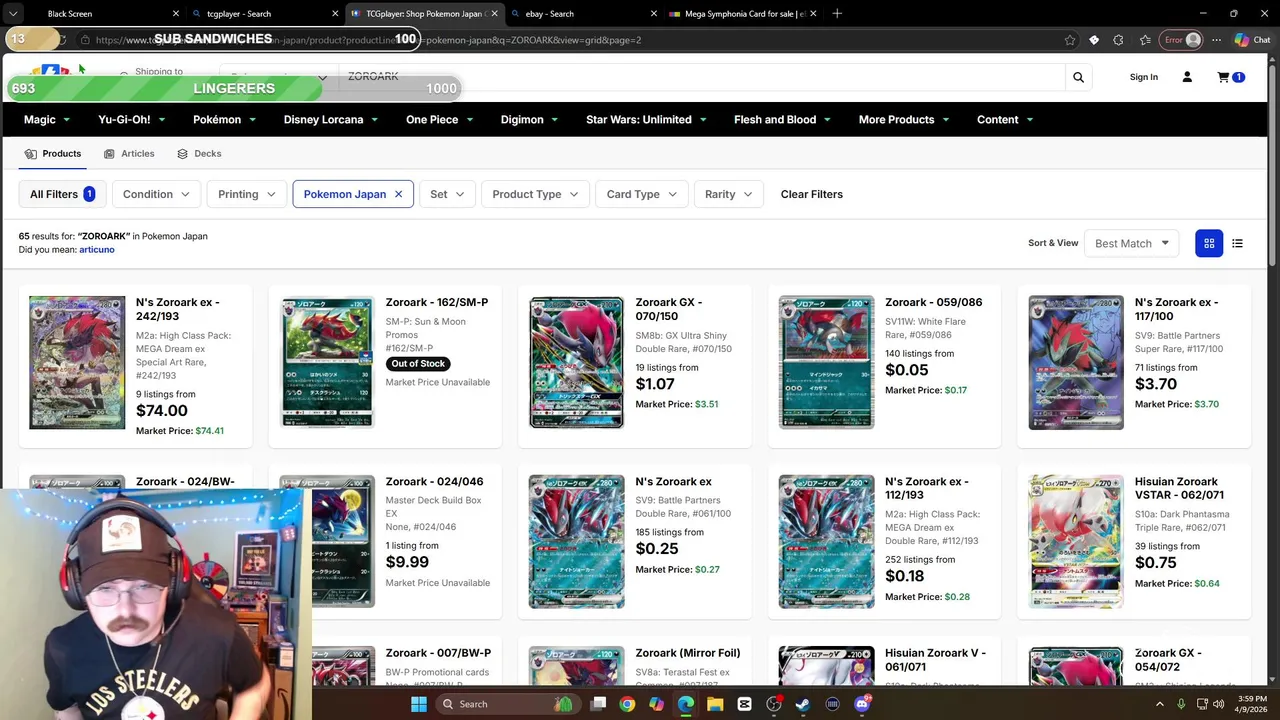The width and height of the screenshot is (1280, 720).
Task: Open the Windows Start menu
Action: coord(419,704)
